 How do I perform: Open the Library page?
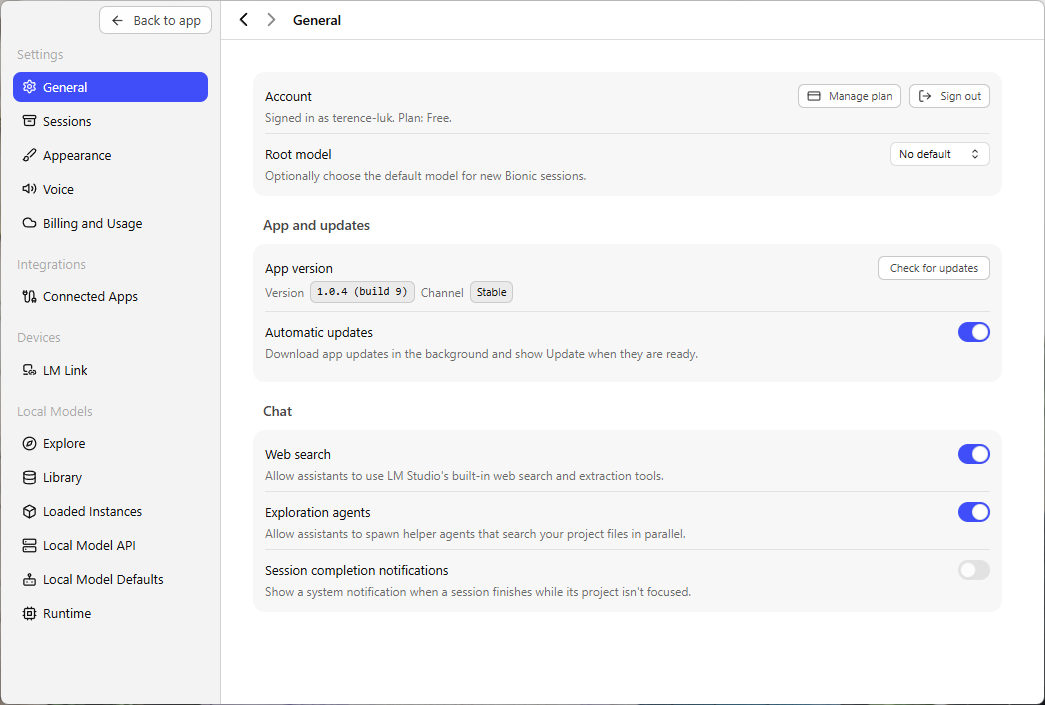[111, 478]
